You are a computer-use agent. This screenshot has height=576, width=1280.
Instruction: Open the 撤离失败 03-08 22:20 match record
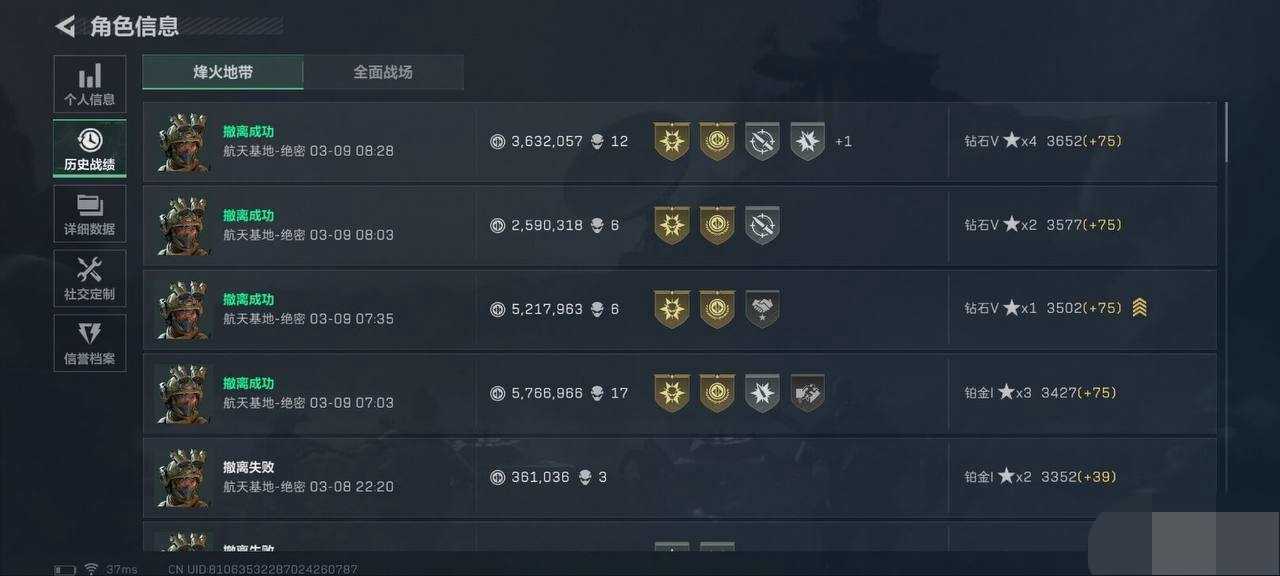(680, 477)
